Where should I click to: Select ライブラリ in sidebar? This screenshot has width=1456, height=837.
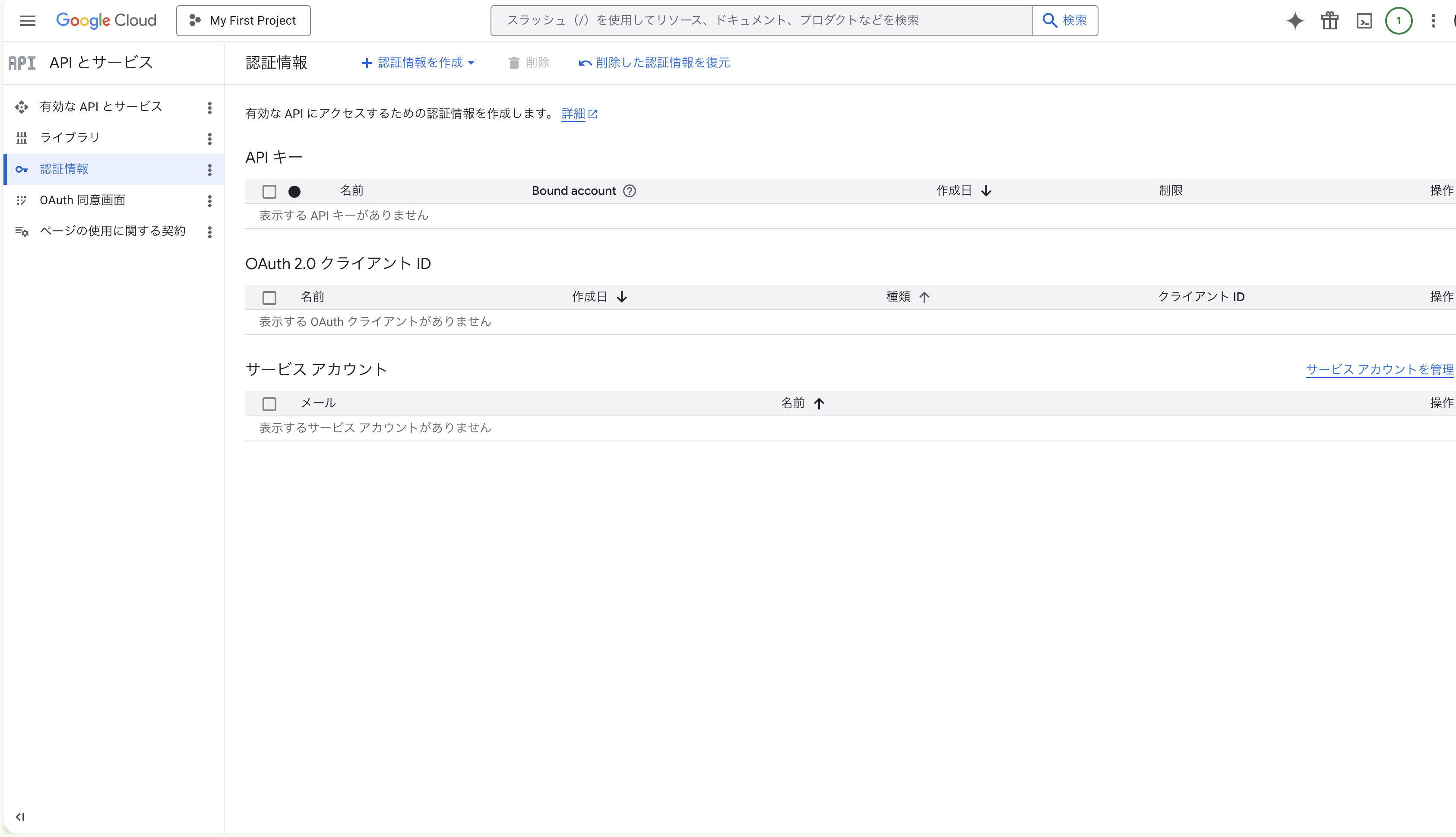(70, 137)
